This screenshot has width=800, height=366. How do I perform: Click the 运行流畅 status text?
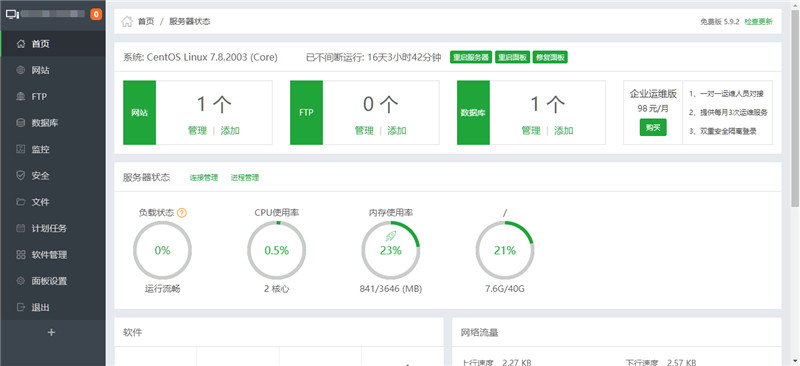point(162,289)
